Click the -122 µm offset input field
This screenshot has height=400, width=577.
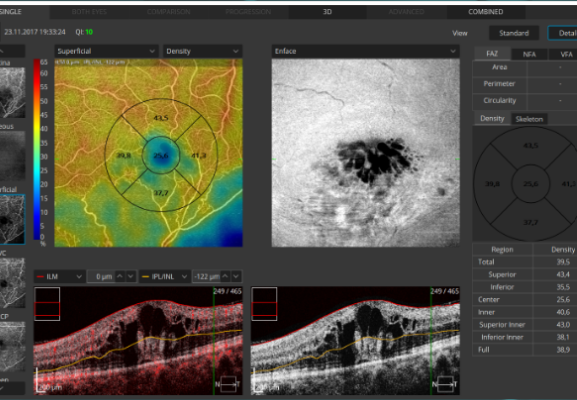coord(206,276)
